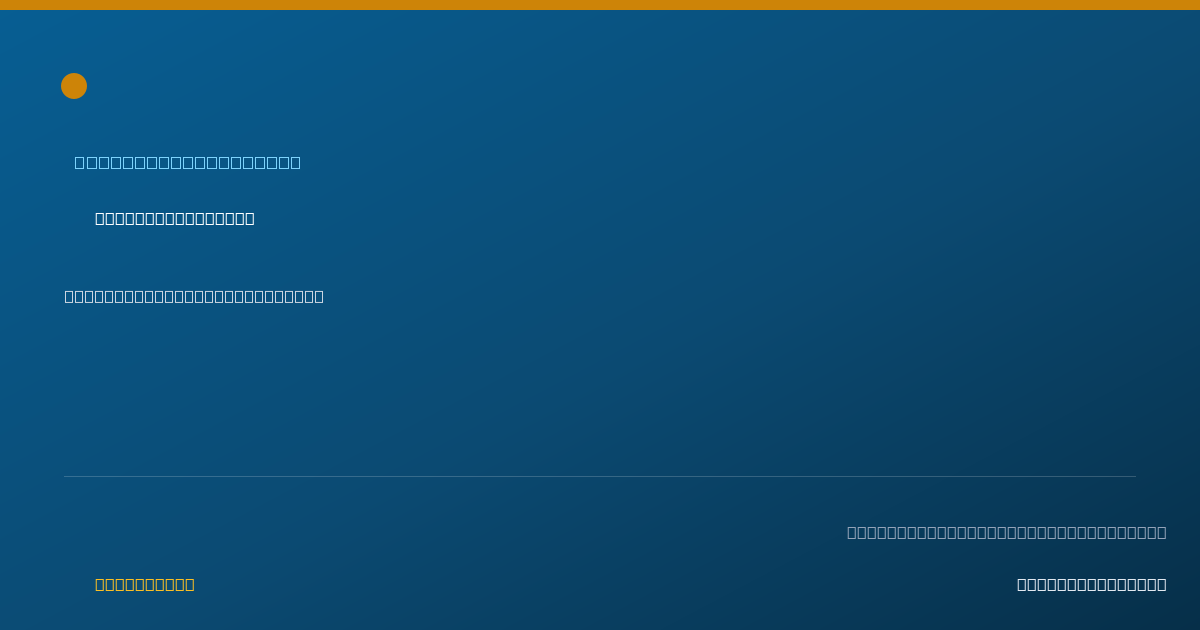Click the orange circle icon
This screenshot has width=1200, height=630.
(x=74, y=86)
